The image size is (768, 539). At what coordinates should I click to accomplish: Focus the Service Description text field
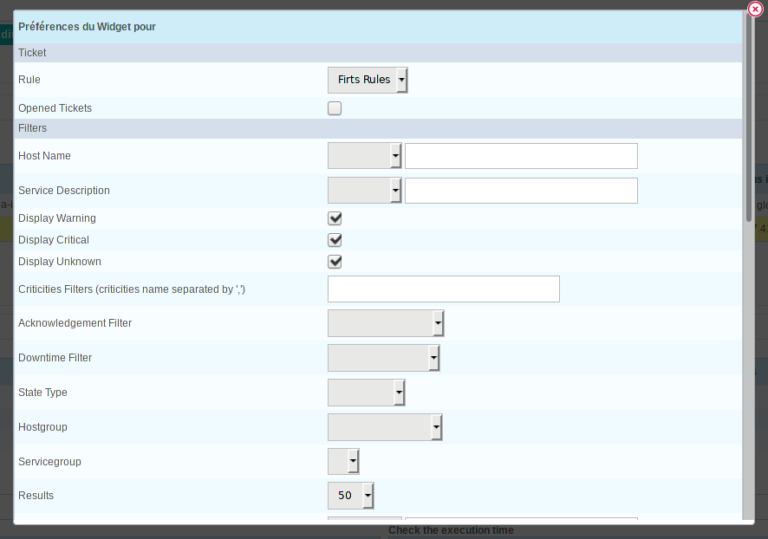click(521, 190)
